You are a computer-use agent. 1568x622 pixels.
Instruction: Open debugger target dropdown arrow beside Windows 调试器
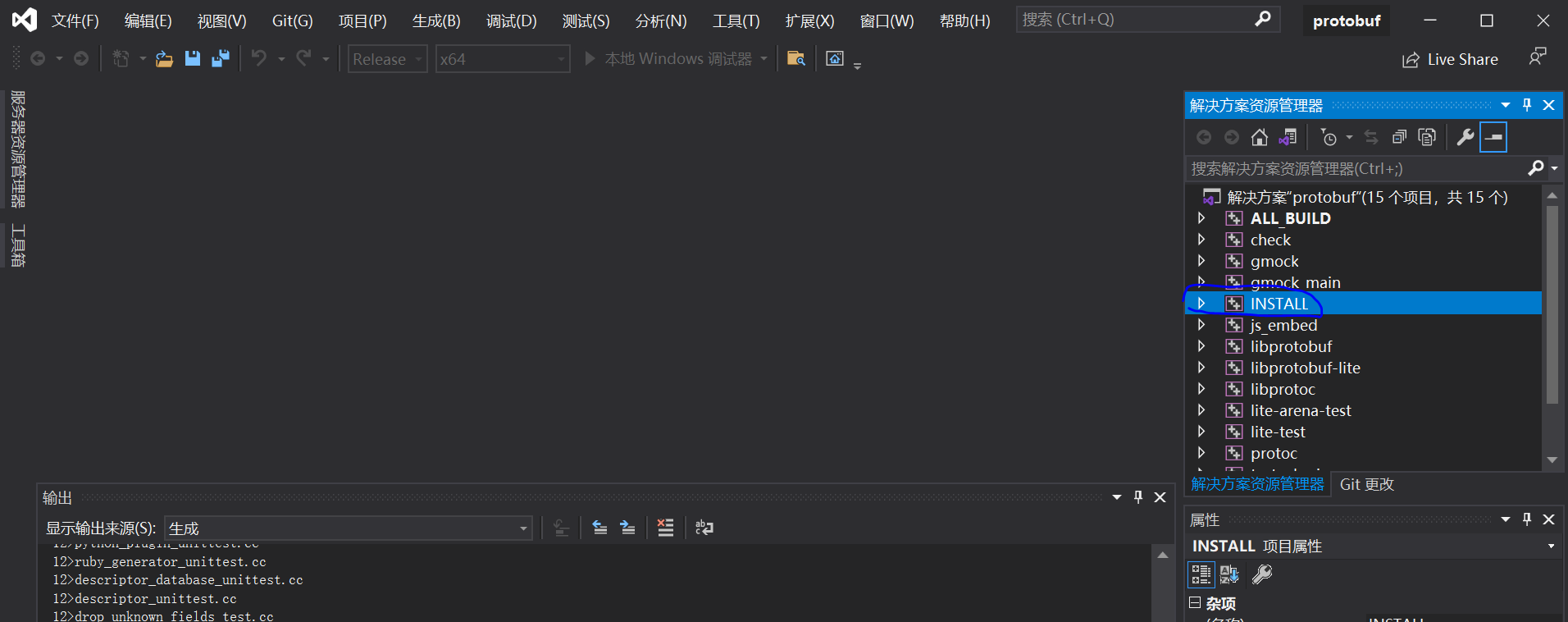(x=764, y=59)
